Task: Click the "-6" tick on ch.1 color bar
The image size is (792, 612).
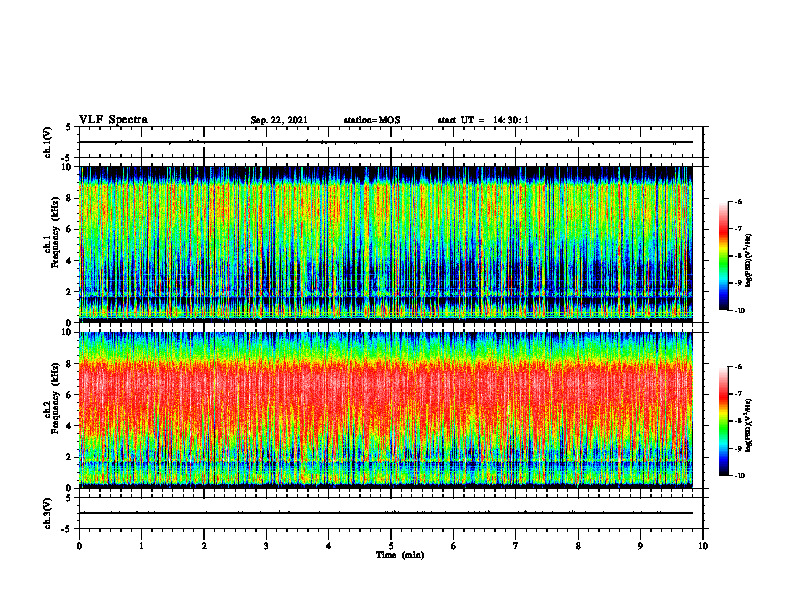Action: 738,201
